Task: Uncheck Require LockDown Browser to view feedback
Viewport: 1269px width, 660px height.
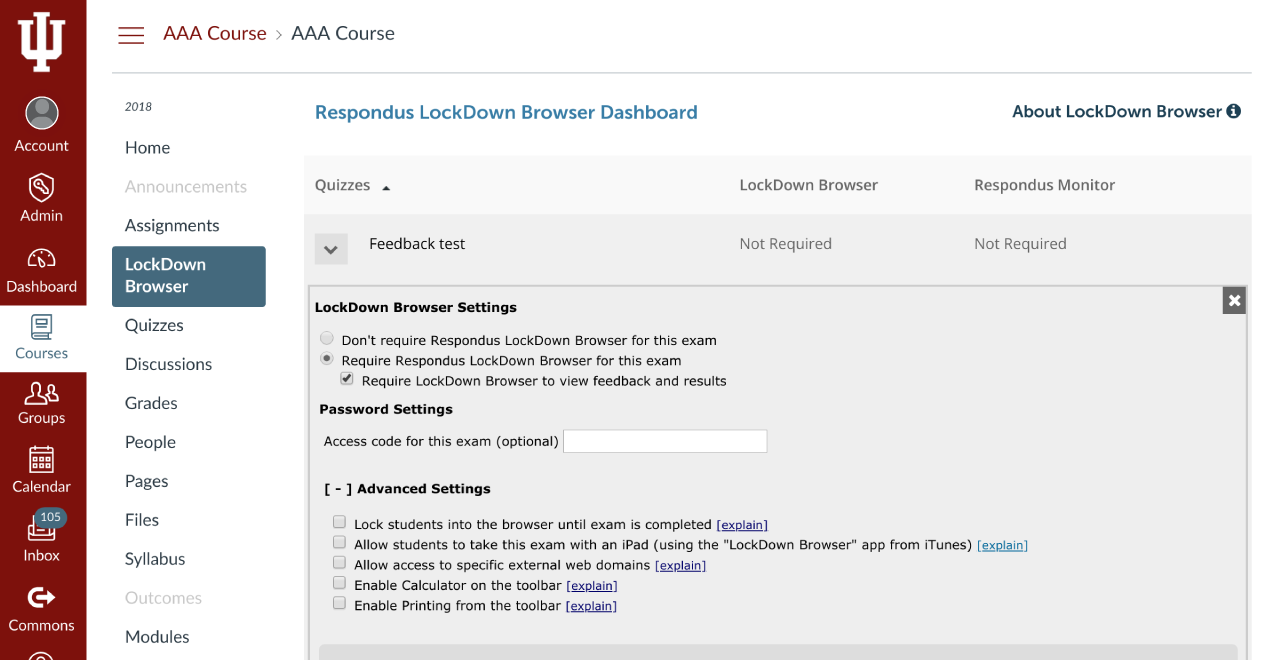Action: pyautogui.click(x=347, y=379)
